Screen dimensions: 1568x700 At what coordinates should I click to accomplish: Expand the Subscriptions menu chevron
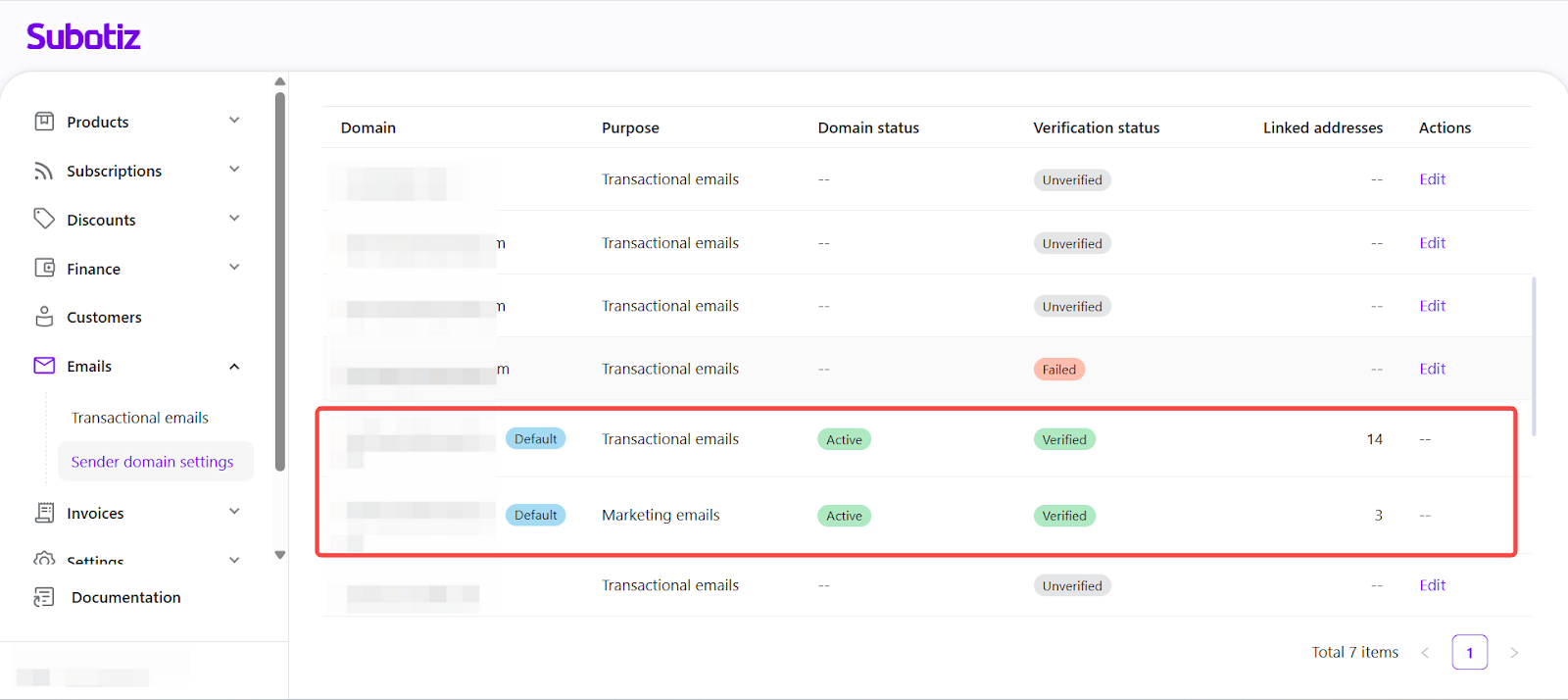point(234,170)
